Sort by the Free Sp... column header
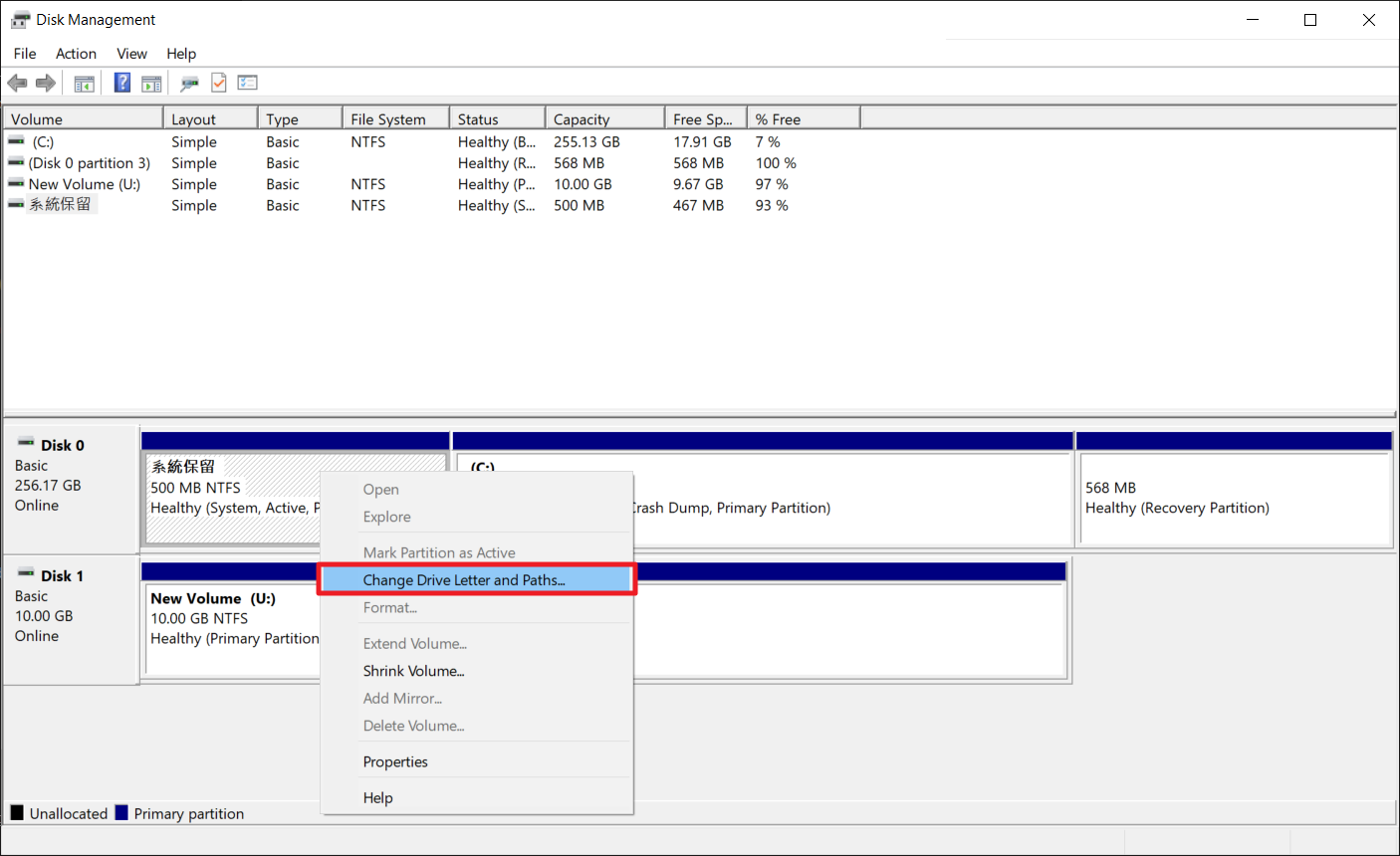 (x=705, y=118)
